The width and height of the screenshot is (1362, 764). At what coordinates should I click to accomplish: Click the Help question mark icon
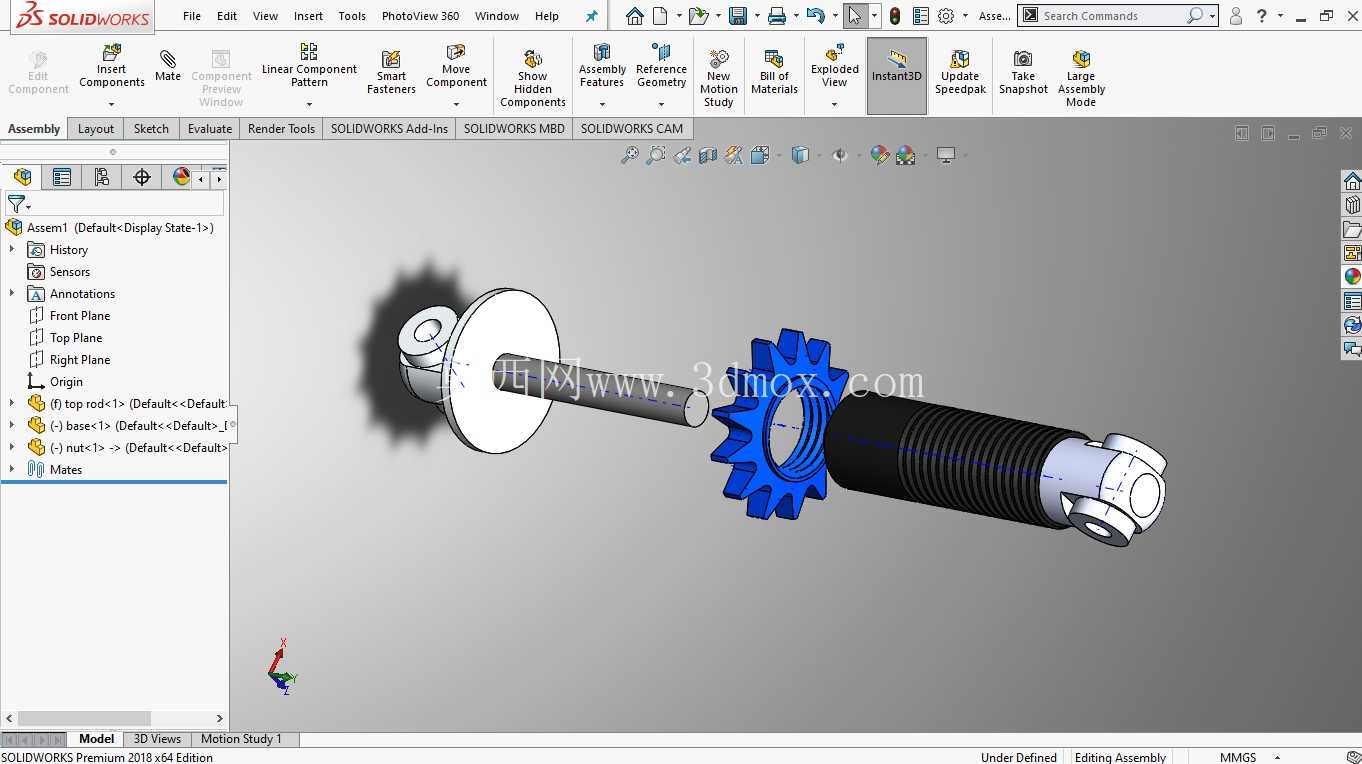(x=1262, y=16)
